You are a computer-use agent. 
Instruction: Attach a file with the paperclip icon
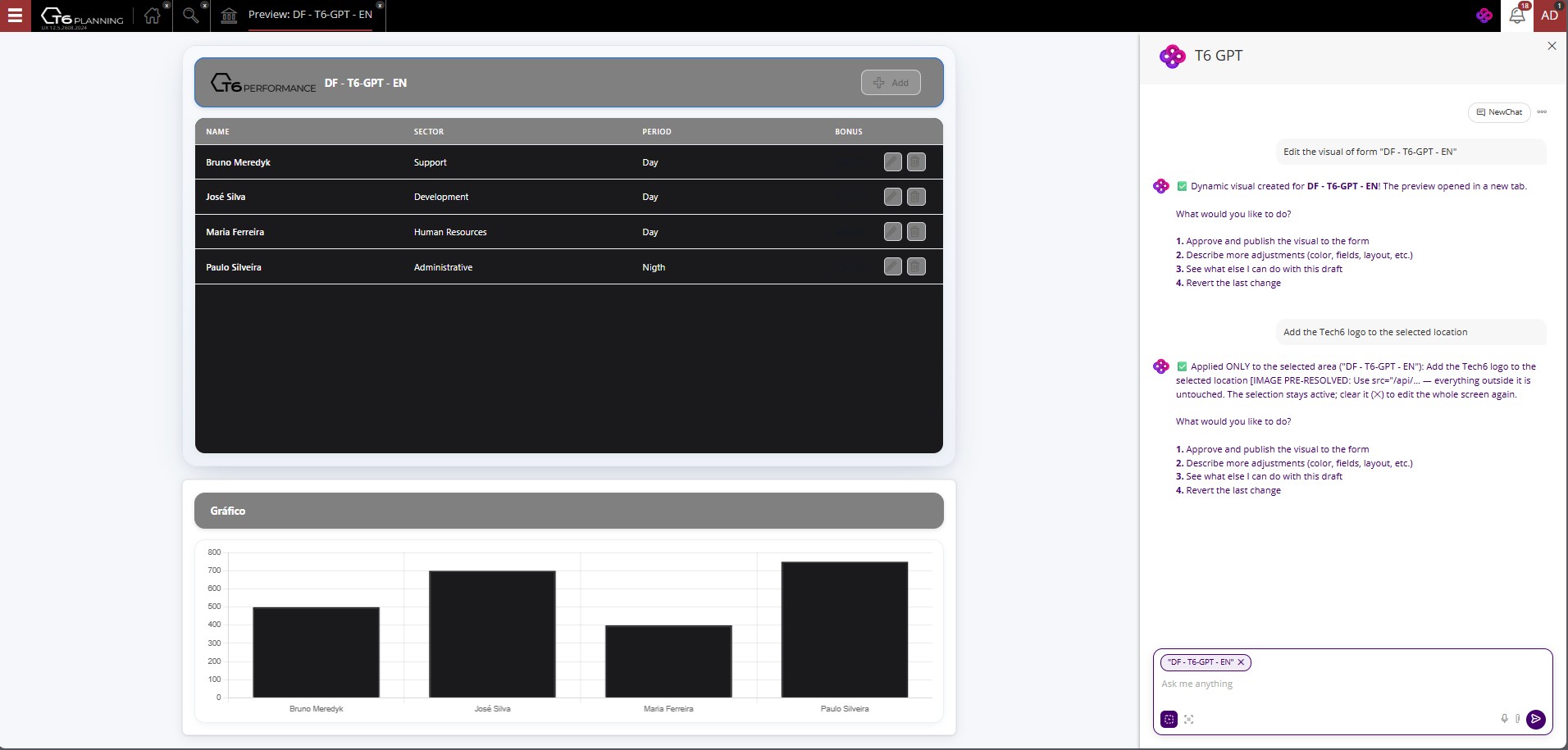click(1518, 719)
